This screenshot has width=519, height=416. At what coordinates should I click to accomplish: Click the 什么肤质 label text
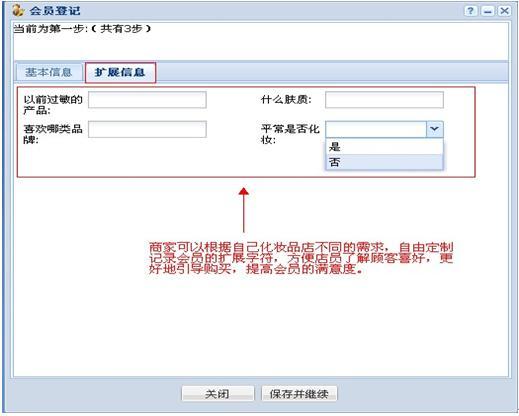[286, 99]
